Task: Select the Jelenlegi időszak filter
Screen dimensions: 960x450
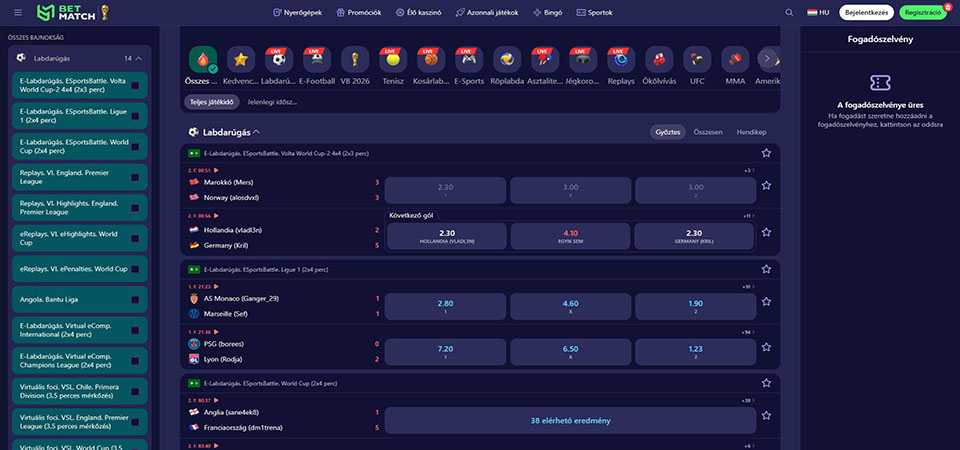Action: (x=272, y=102)
